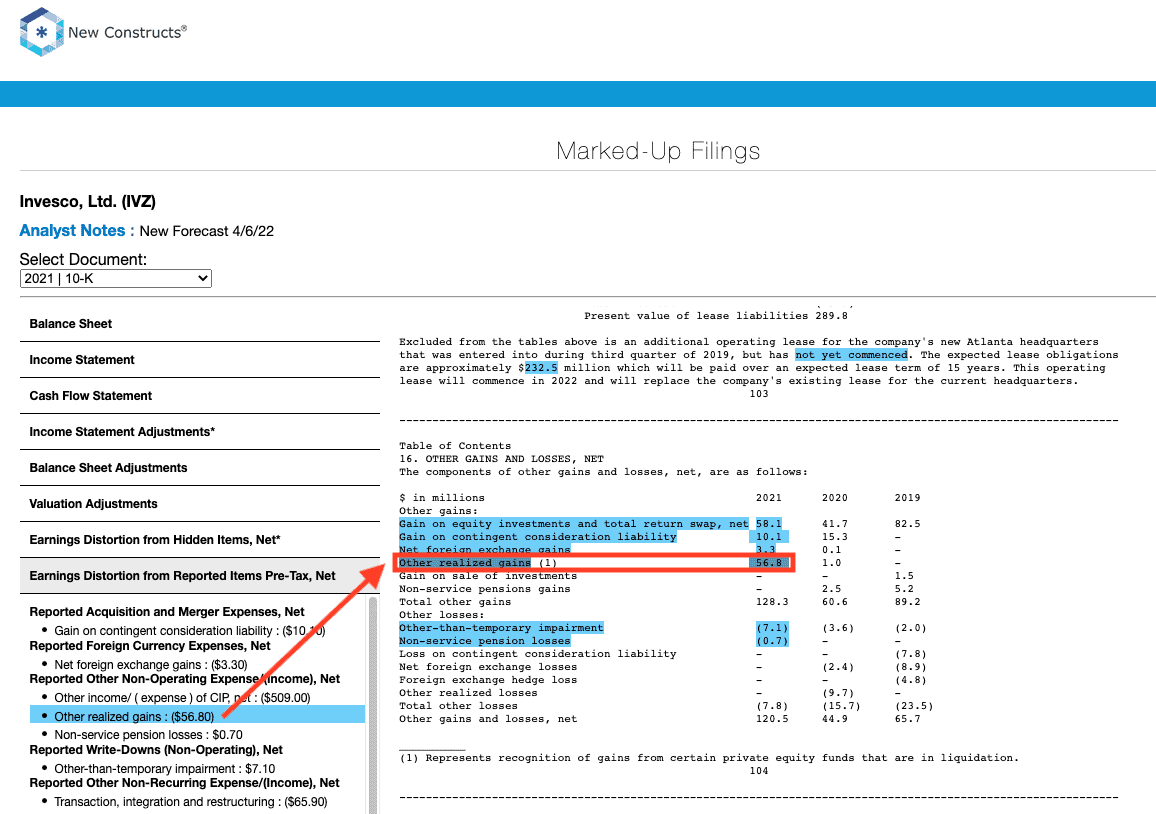This screenshot has height=814, width=1156.
Task: Click highlighted value 10.1 in filing
Action: coord(771,537)
